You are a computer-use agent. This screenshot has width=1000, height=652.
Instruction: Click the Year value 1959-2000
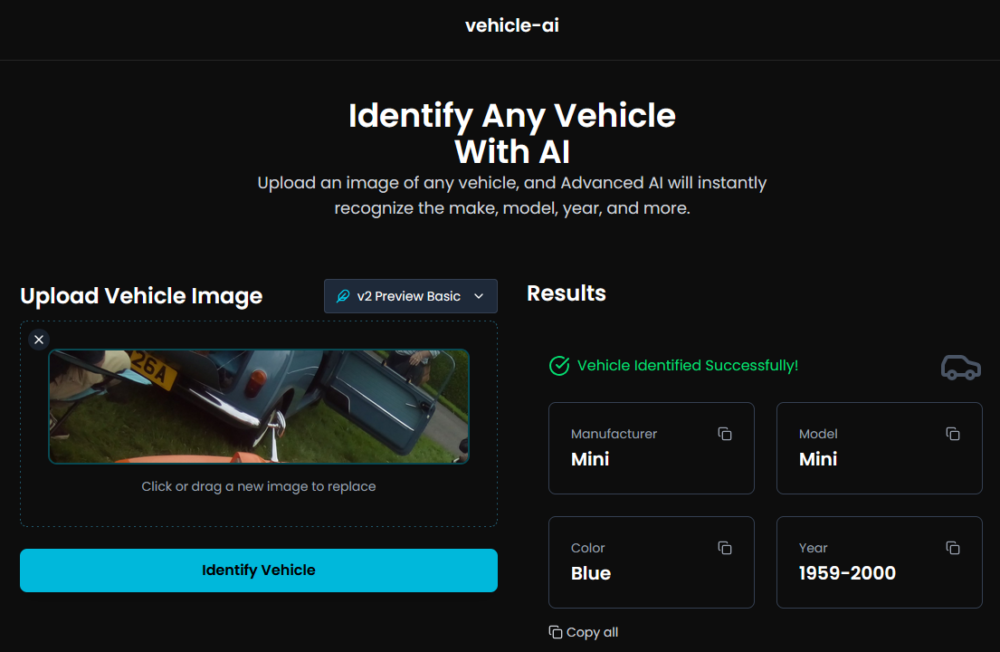(847, 573)
